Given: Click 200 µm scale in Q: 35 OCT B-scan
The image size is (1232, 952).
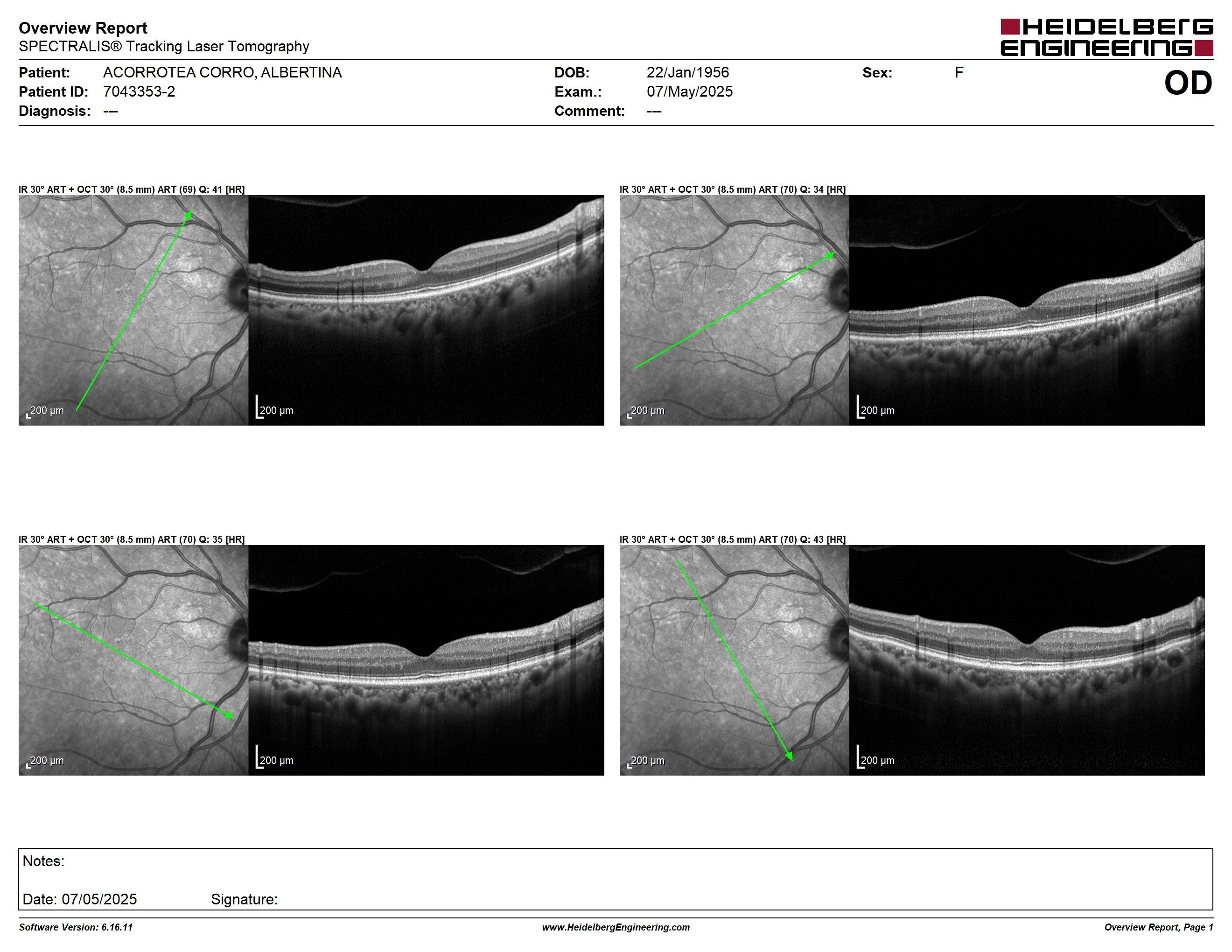Looking at the screenshot, I should click(x=275, y=757).
